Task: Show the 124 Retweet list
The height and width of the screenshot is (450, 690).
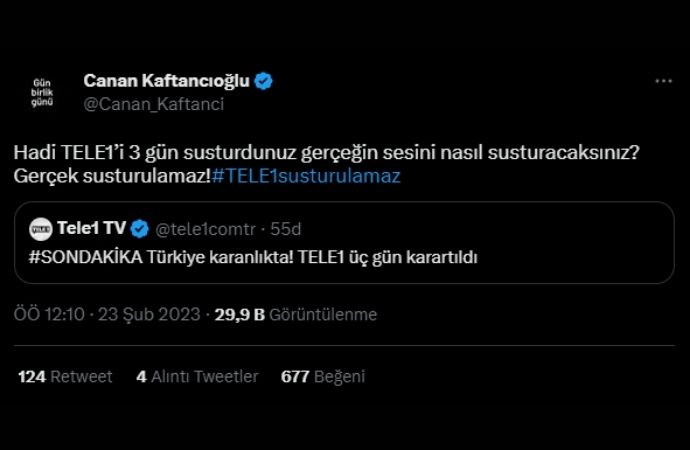Action: 65,377
